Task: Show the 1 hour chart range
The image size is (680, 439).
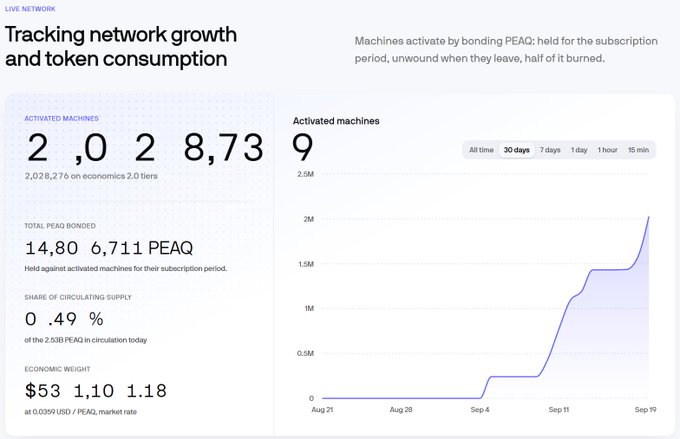Action: (607, 150)
